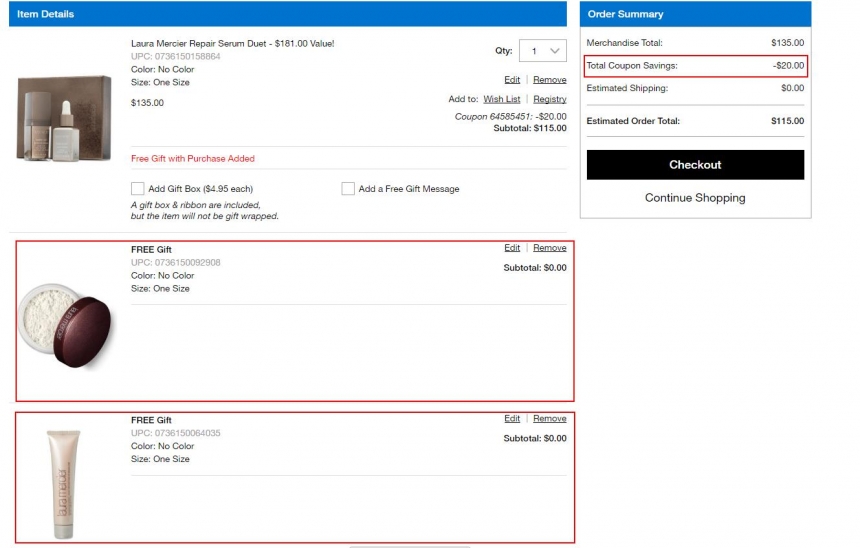Click the black Checkout button

click(695, 165)
